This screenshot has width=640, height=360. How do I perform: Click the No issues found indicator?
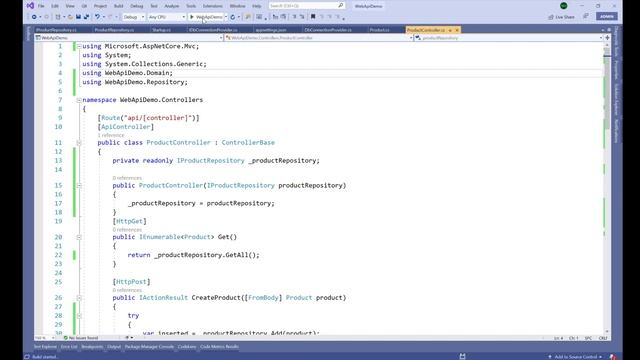click(81, 338)
